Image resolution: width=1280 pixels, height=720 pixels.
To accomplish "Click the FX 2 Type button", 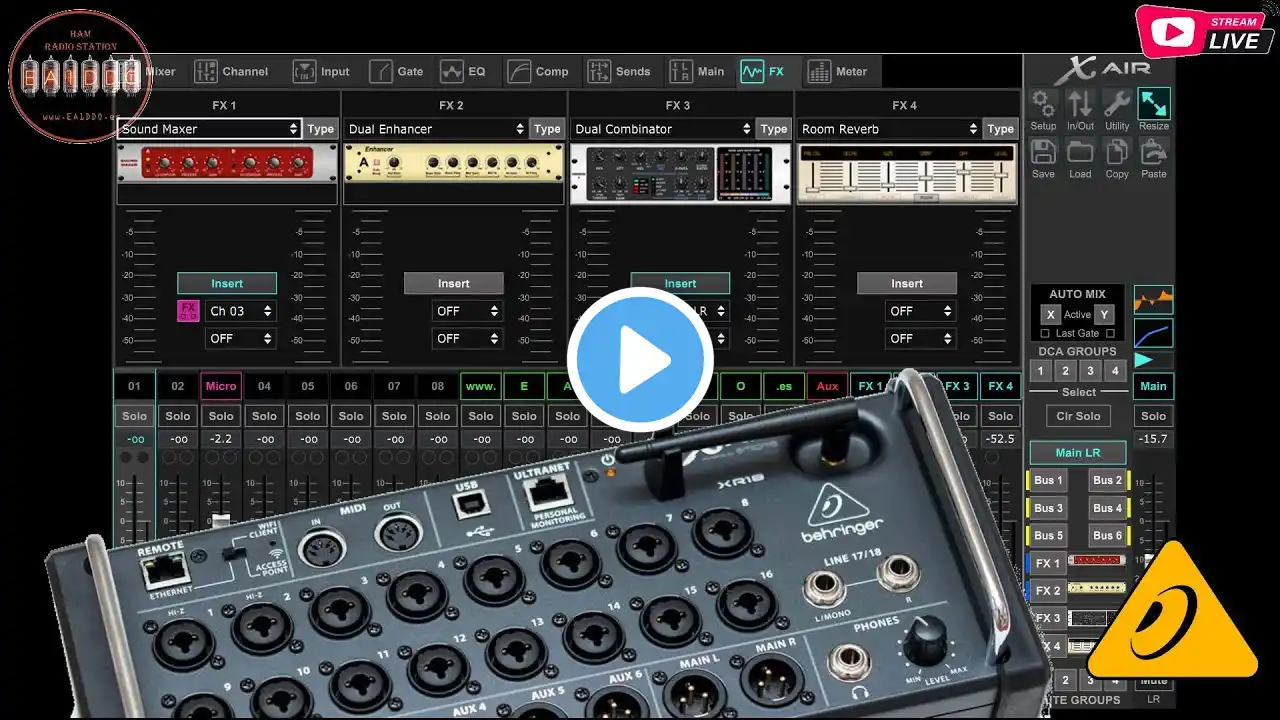I will [547, 129].
